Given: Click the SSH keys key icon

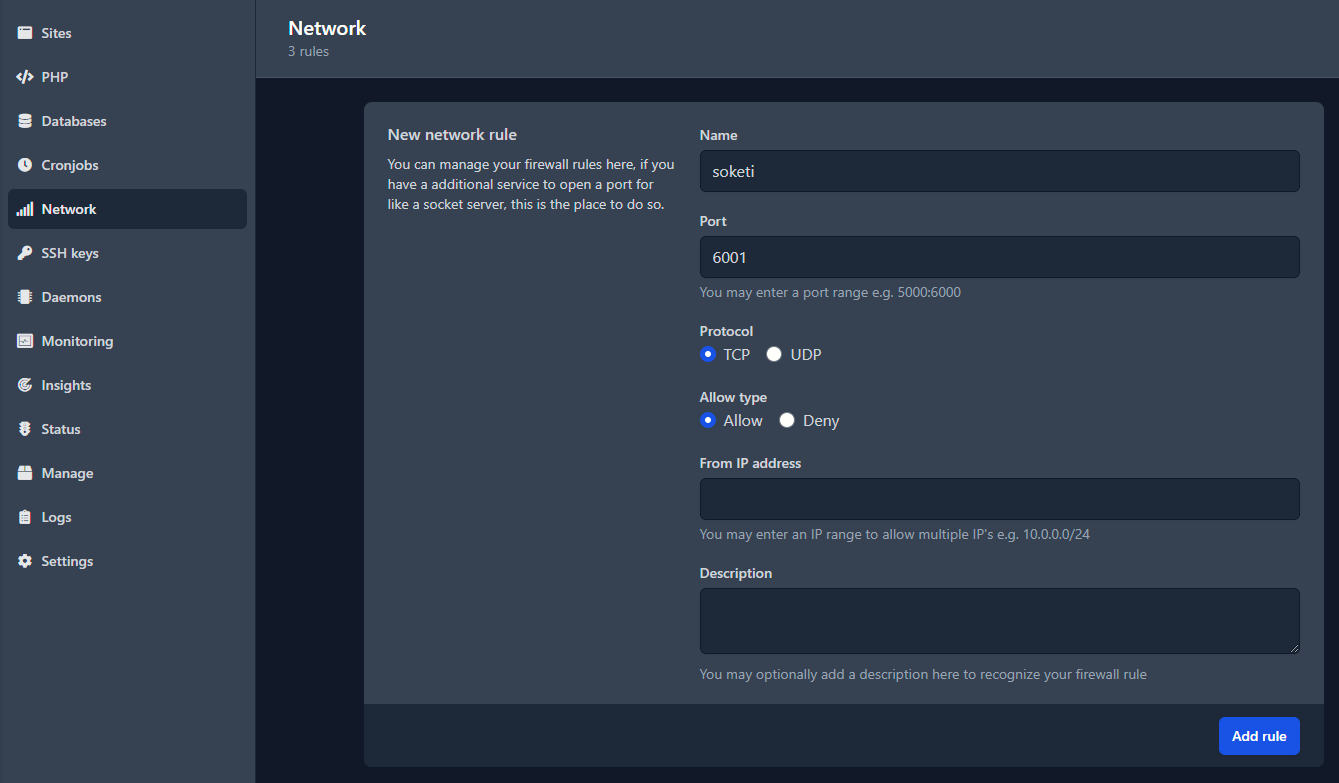Looking at the screenshot, I should (x=25, y=253).
